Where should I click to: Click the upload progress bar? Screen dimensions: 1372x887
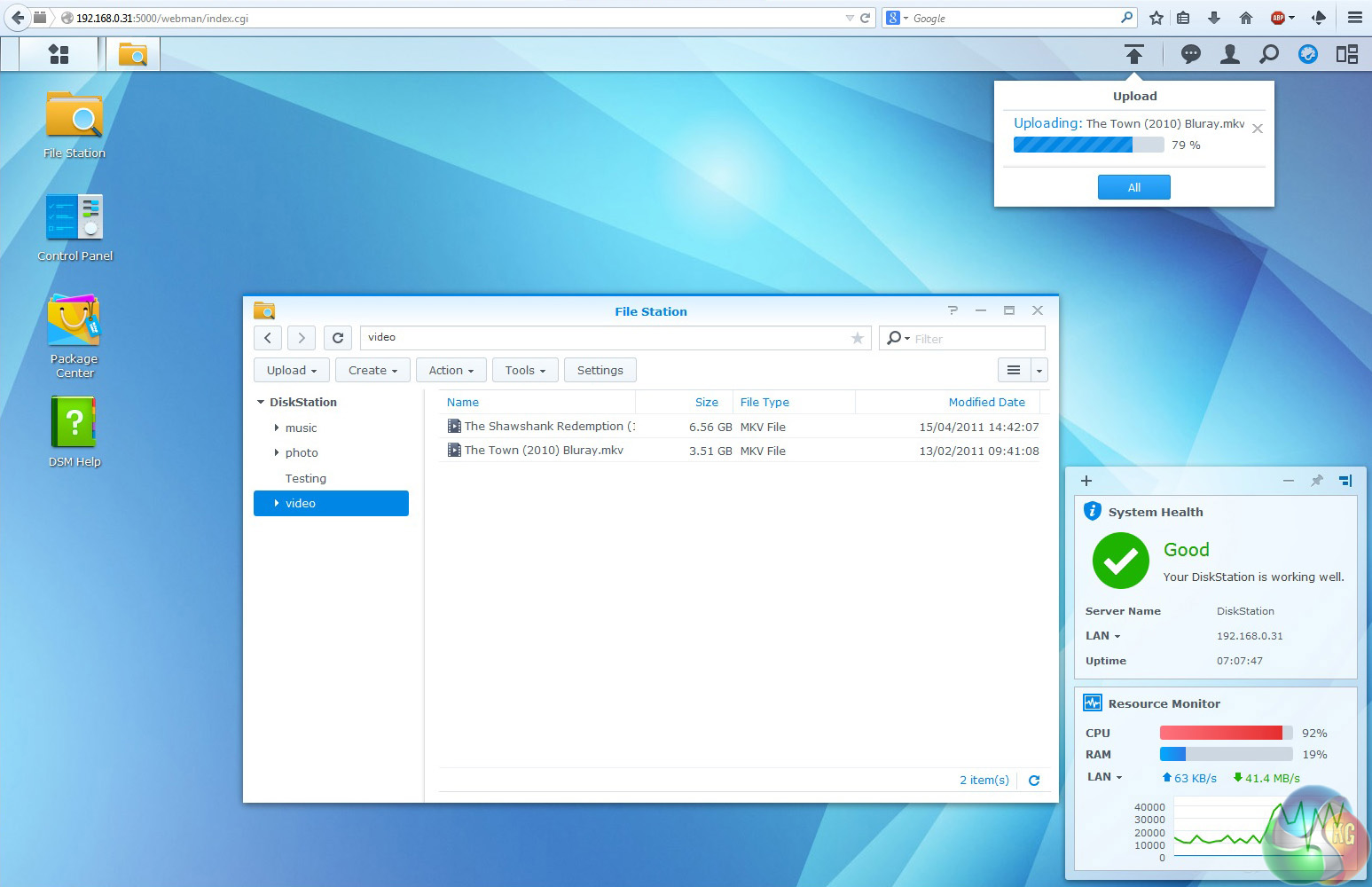pos(1088,145)
